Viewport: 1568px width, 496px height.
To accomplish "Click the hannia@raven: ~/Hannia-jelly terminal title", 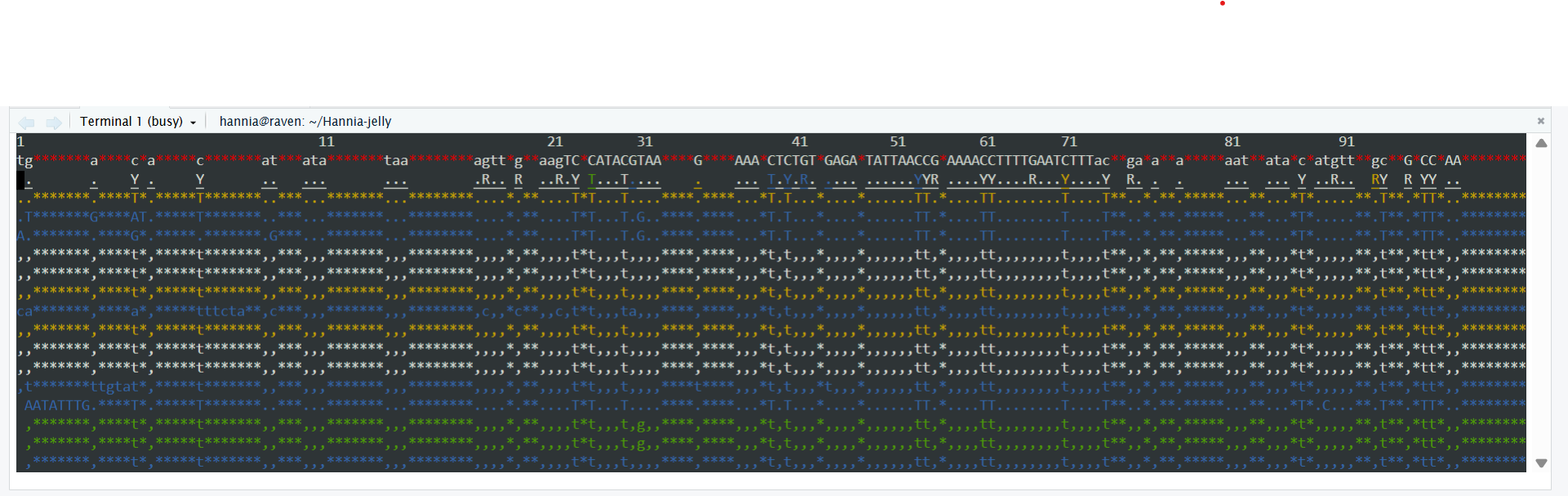I will [x=305, y=122].
